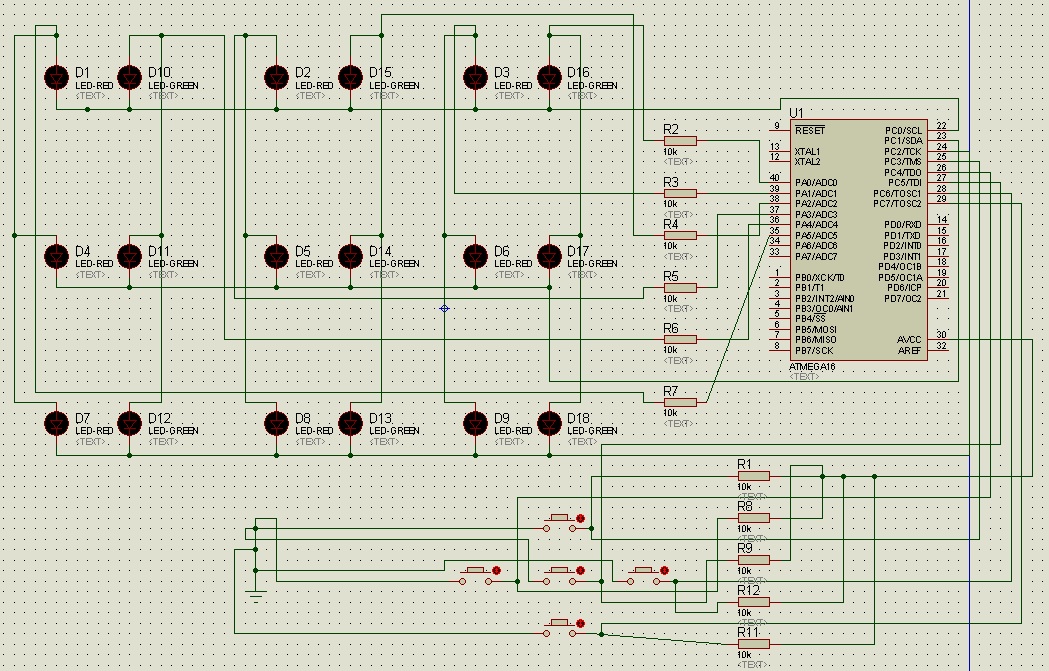1049x671 pixels.
Task: Toggle latch dot of push button beside R8
Action: 581,518
